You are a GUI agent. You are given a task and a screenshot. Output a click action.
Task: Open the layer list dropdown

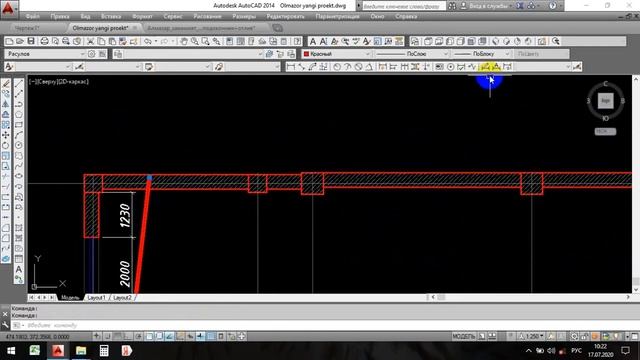[260, 54]
